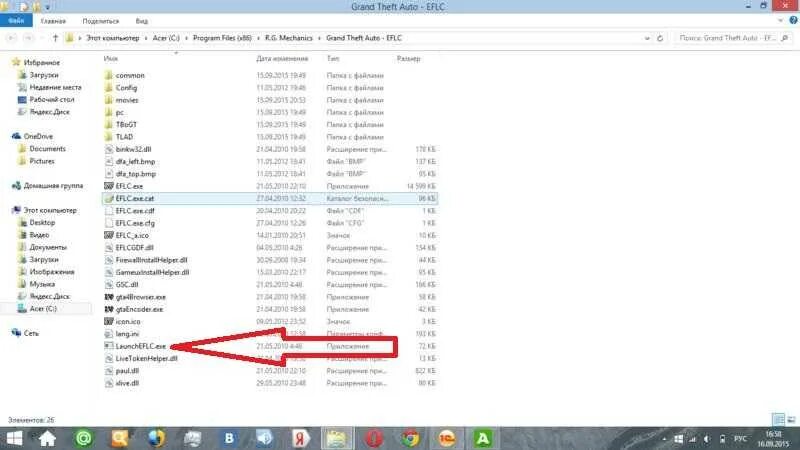Select the Config folder icon
Viewport: 800px width, 450px height.
(109, 88)
